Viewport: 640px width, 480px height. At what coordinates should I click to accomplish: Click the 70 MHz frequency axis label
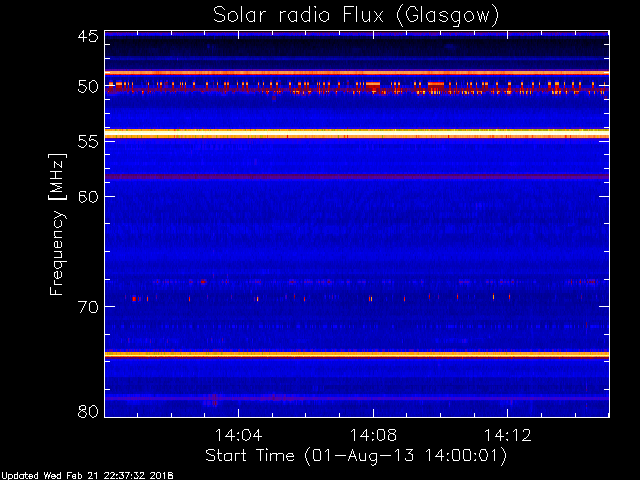(88, 307)
